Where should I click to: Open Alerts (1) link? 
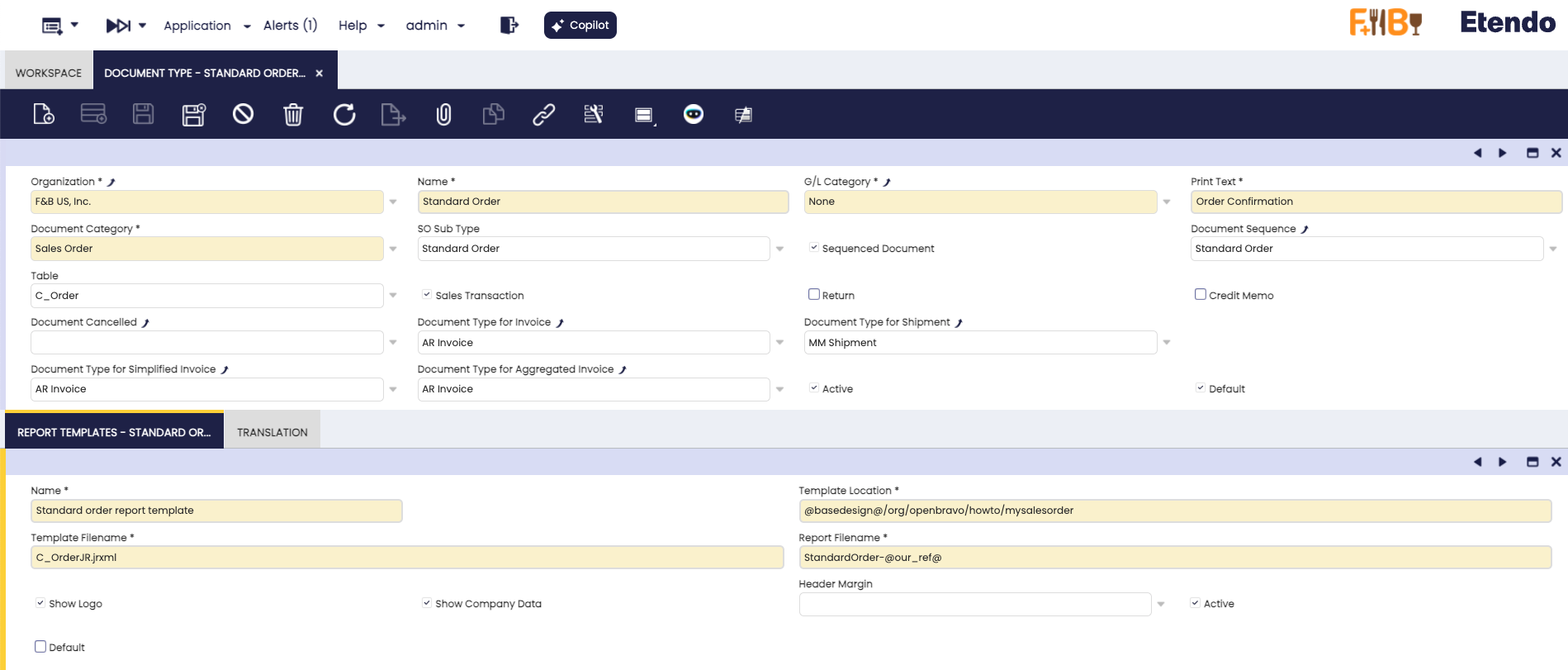click(x=290, y=25)
